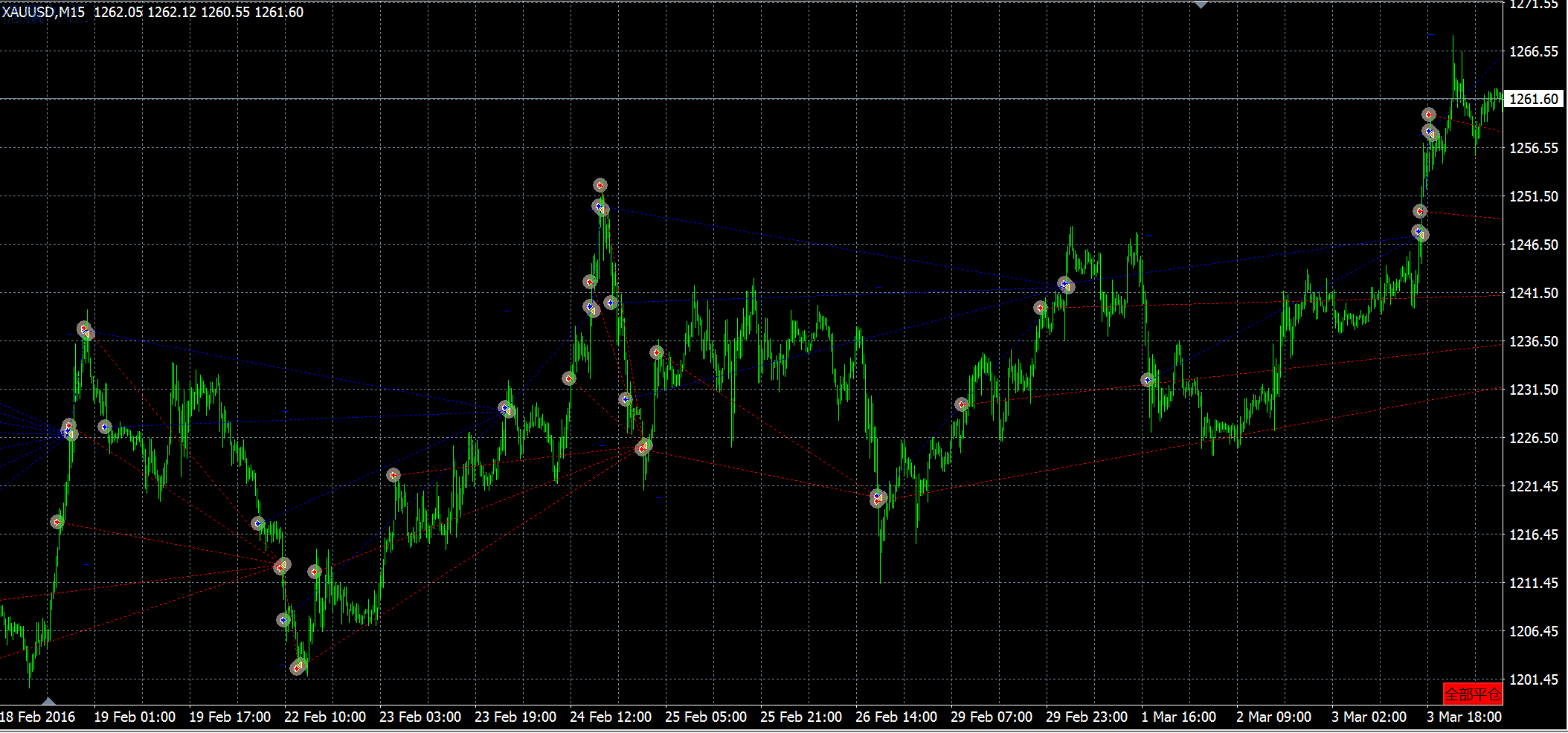This screenshot has width=1568, height=733.
Task: Click the 1206.45 price scale label
Action: [1534, 631]
